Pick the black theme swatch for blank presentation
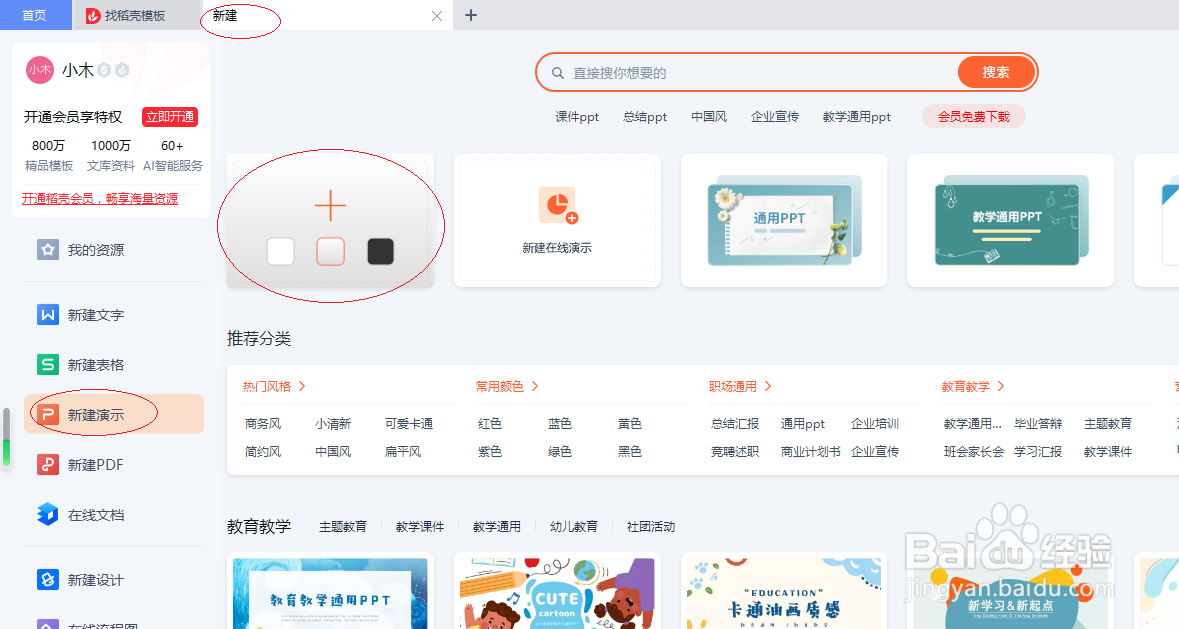Image resolution: width=1179 pixels, height=629 pixels. pos(380,252)
